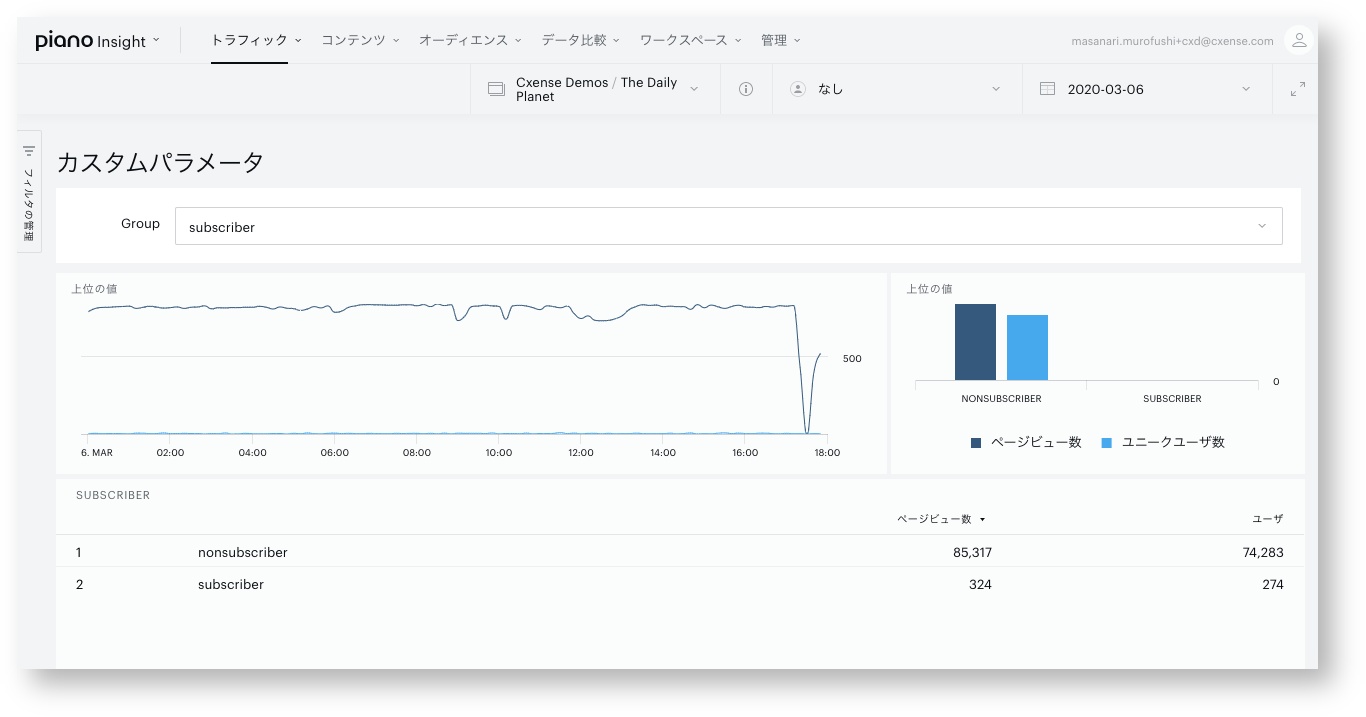Select the subscriber table row name
The height and width of the screenshot is (717, 1366).
(231, 584)
